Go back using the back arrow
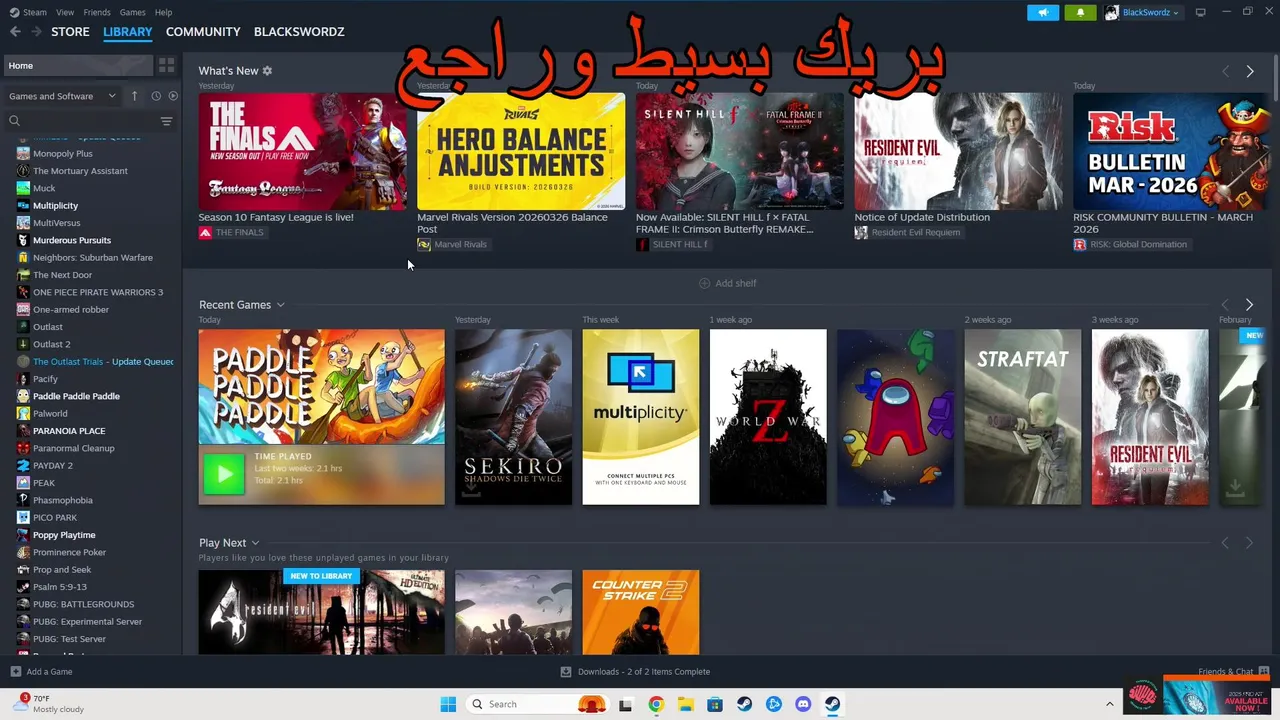The image size is (1280, 720). (x=15, y=32)
